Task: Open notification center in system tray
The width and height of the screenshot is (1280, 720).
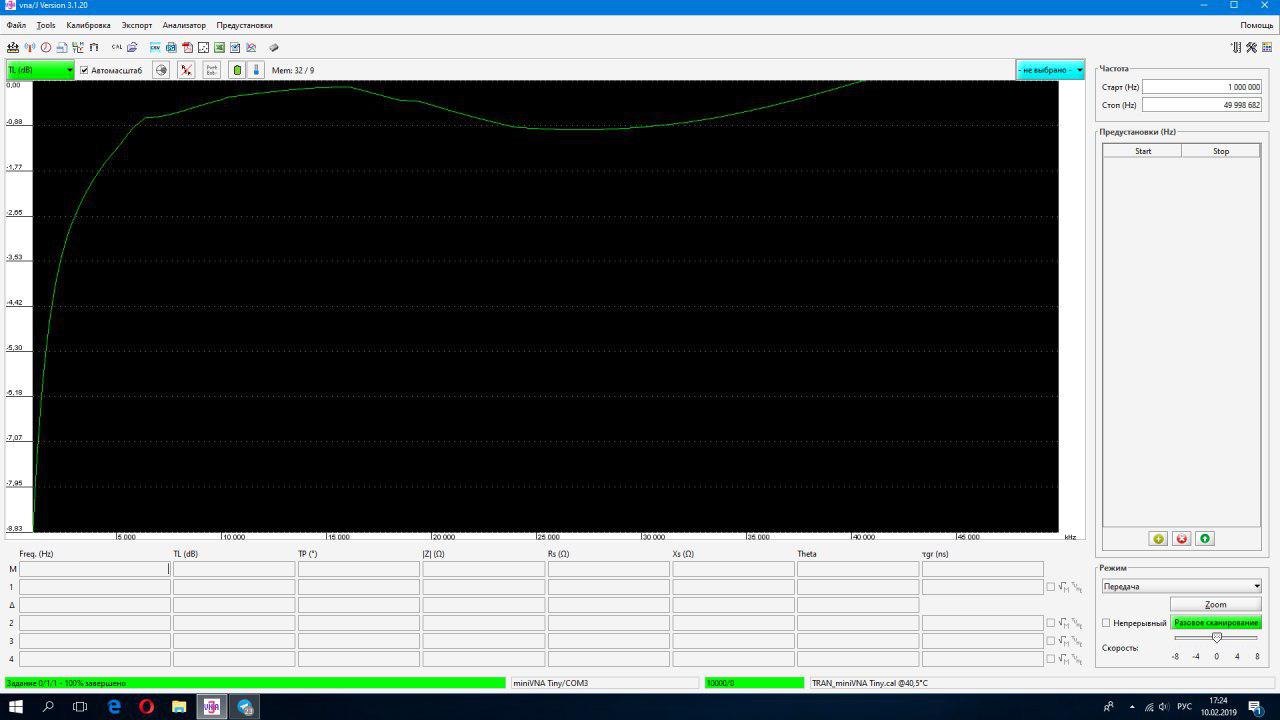Action: tap(1256, 706)
